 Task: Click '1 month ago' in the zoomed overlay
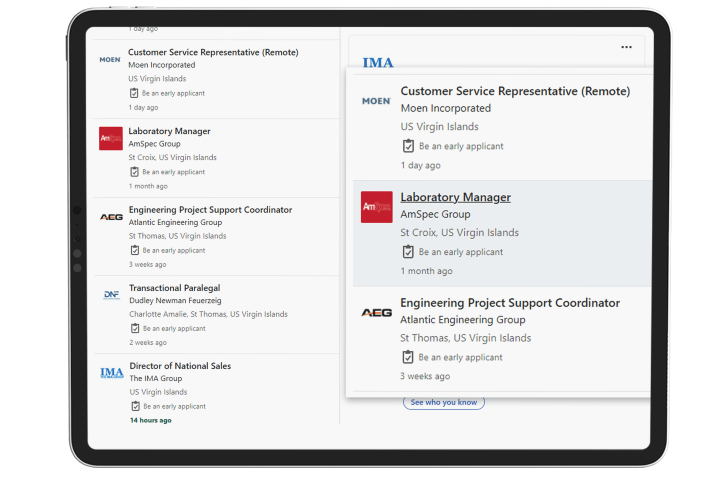click(x=427, y=271)
